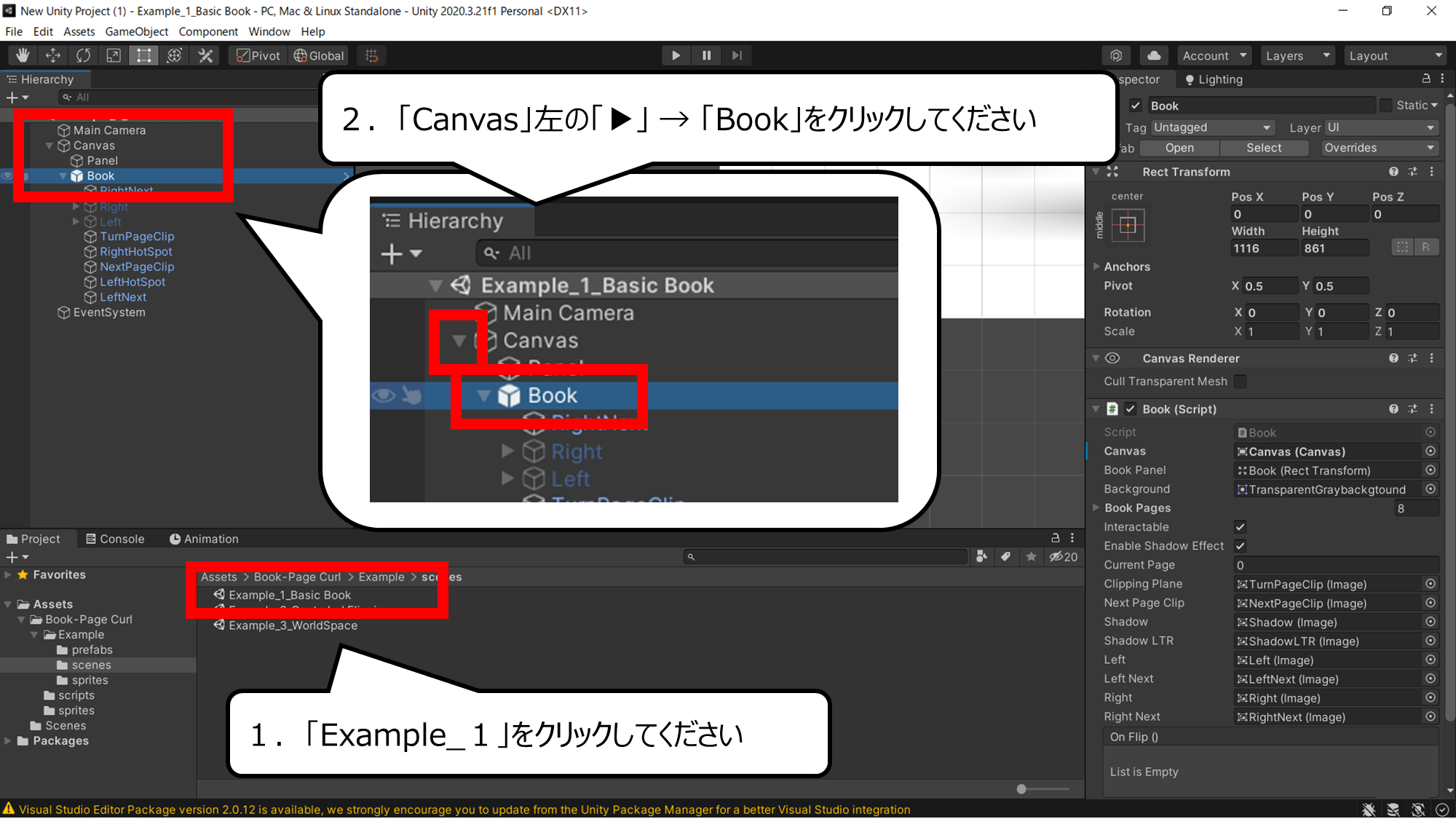The image size is (1456, 819).
Task: Open the Layout dropdown
Action: click(x=1396, y=55)
